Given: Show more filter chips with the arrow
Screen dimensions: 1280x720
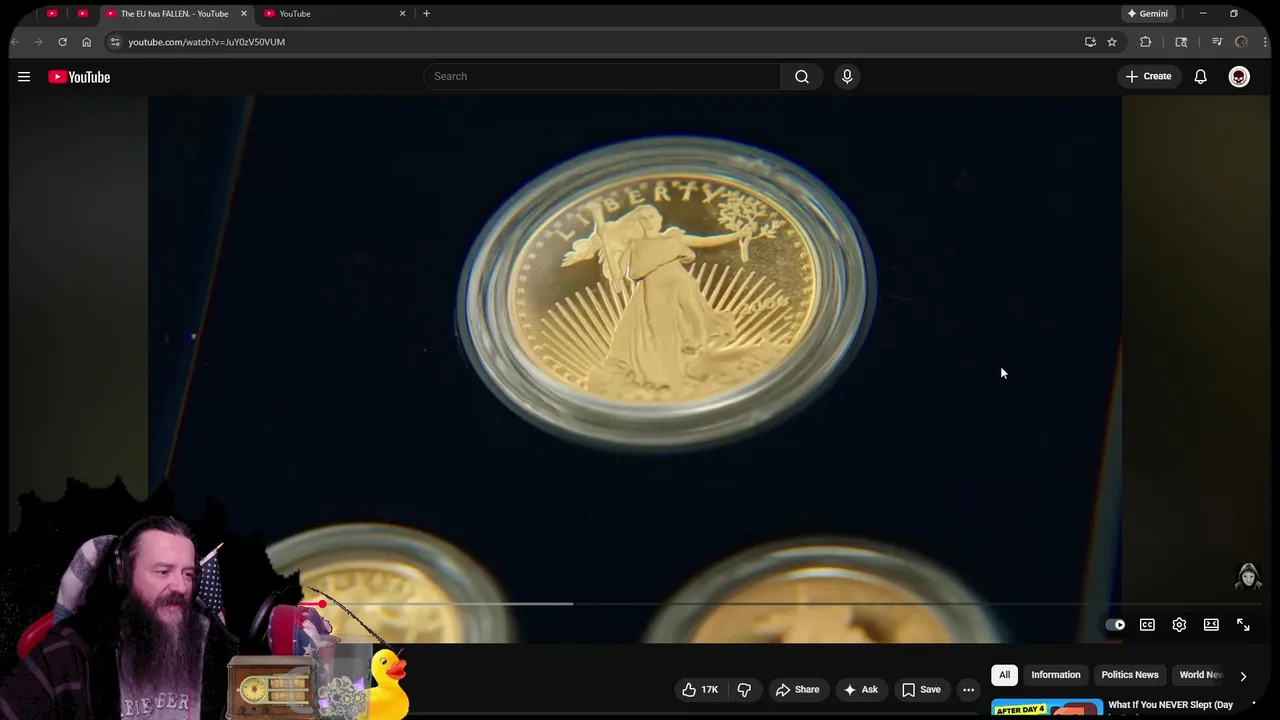Looking at the screenshot, I should pos(1243,676).
